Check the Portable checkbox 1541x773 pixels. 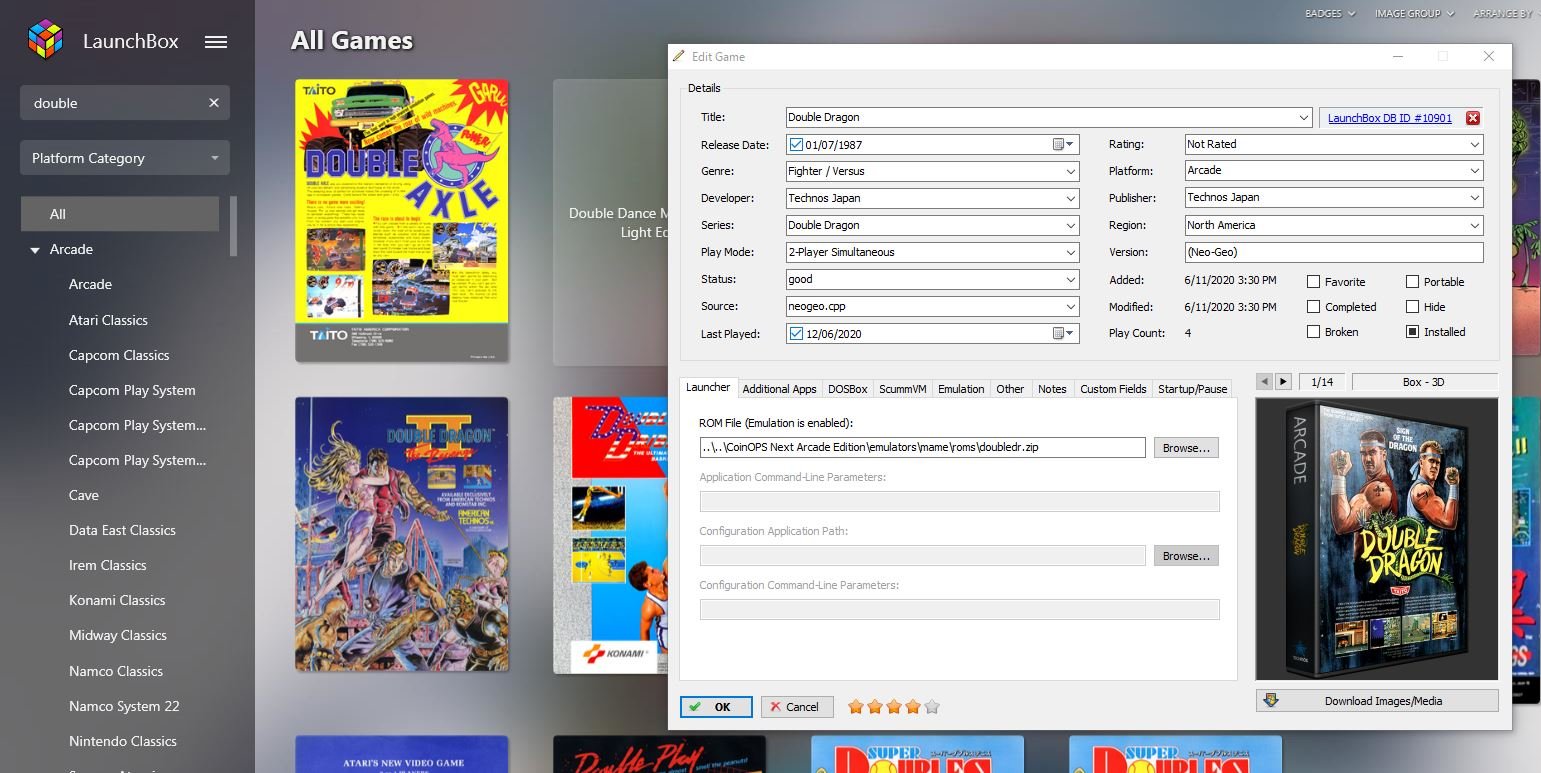[1413, 282]
